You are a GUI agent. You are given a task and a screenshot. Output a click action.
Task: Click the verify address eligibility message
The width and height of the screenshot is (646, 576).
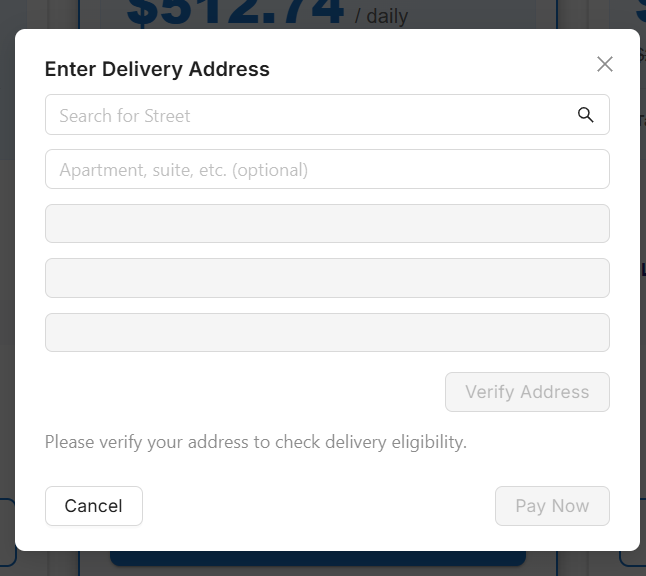[x=255, y=441]
